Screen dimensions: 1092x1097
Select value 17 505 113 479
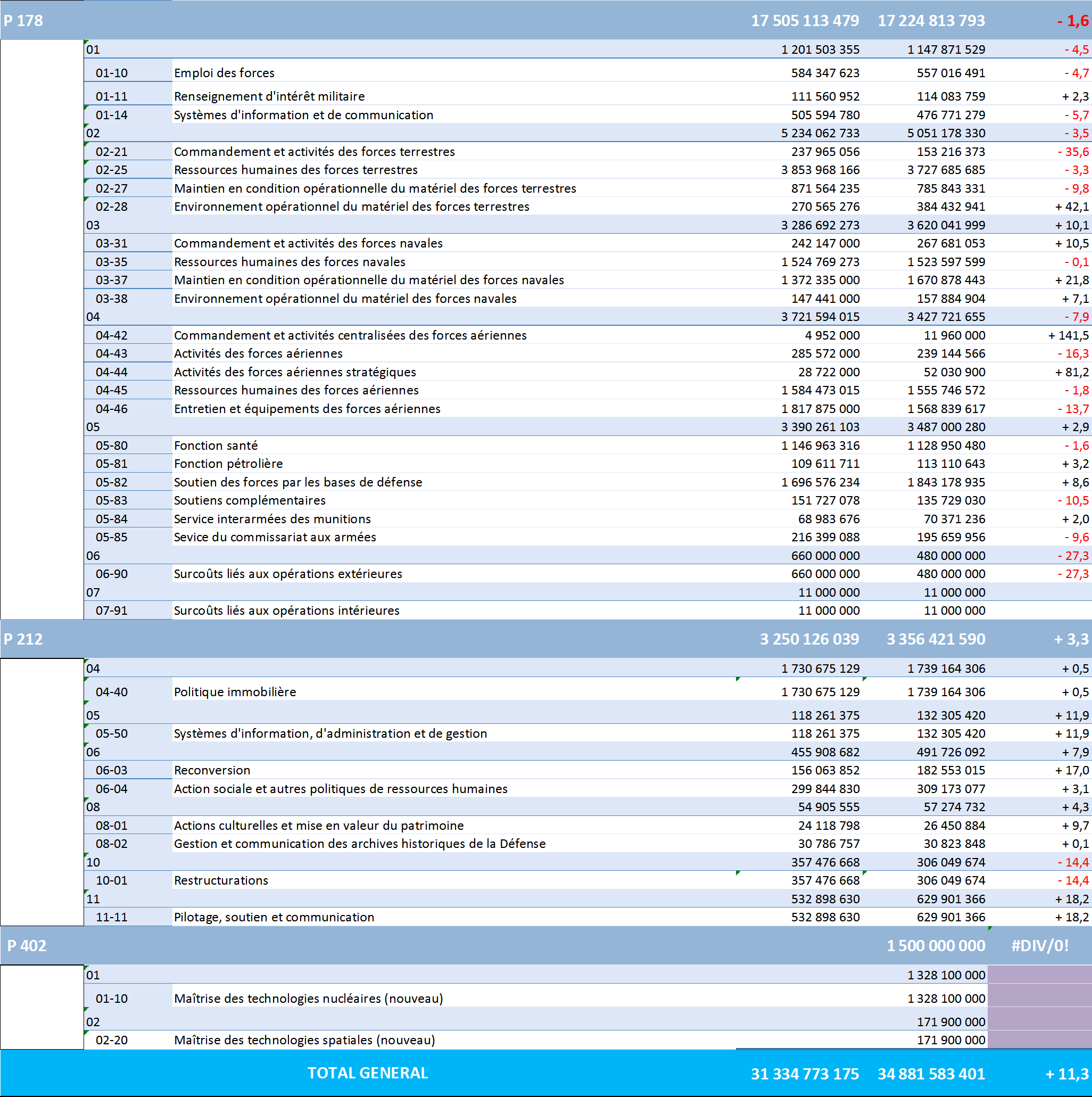tap(804, 21)
